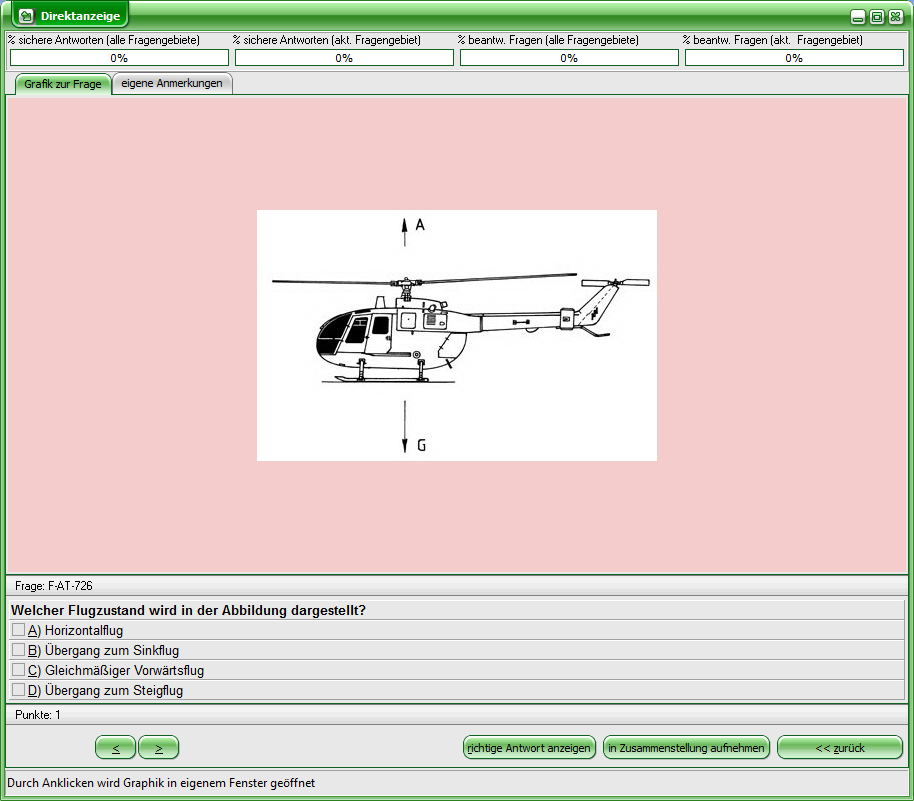Viewport: 914px width, 801px height.
Task: Minimize the Direktanzeige window
Action: tap(857, 17)
